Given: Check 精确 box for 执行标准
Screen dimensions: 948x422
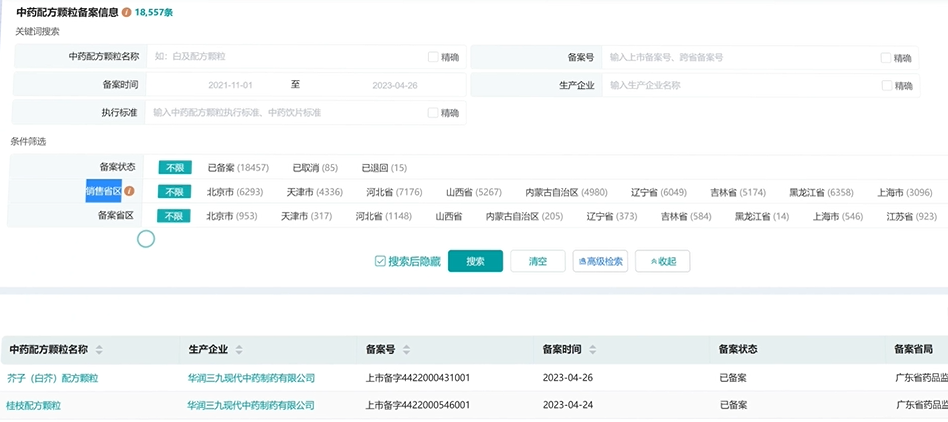Looking at the screenshot, I should click(433, 112).
